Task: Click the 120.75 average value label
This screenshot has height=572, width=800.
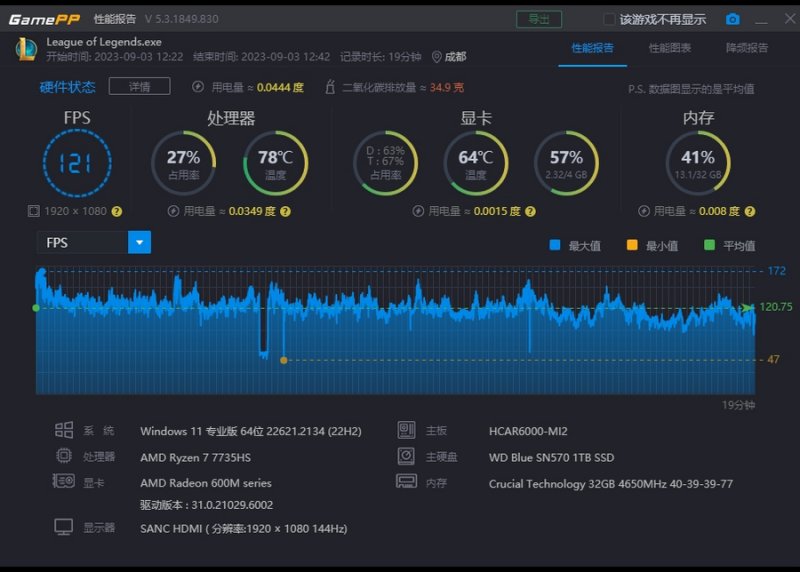Action: pos(776,307)
